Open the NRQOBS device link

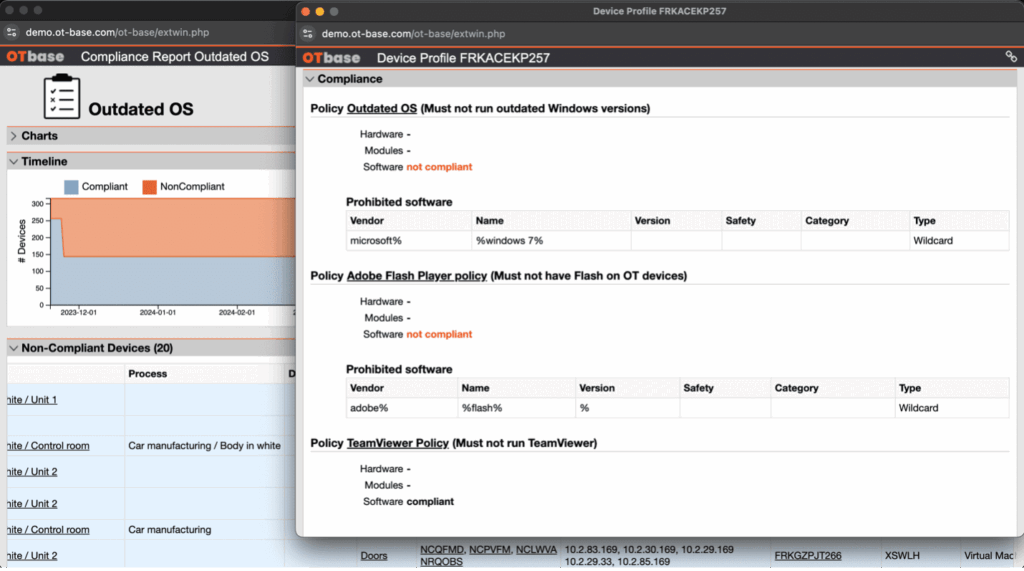click(441, 561)
